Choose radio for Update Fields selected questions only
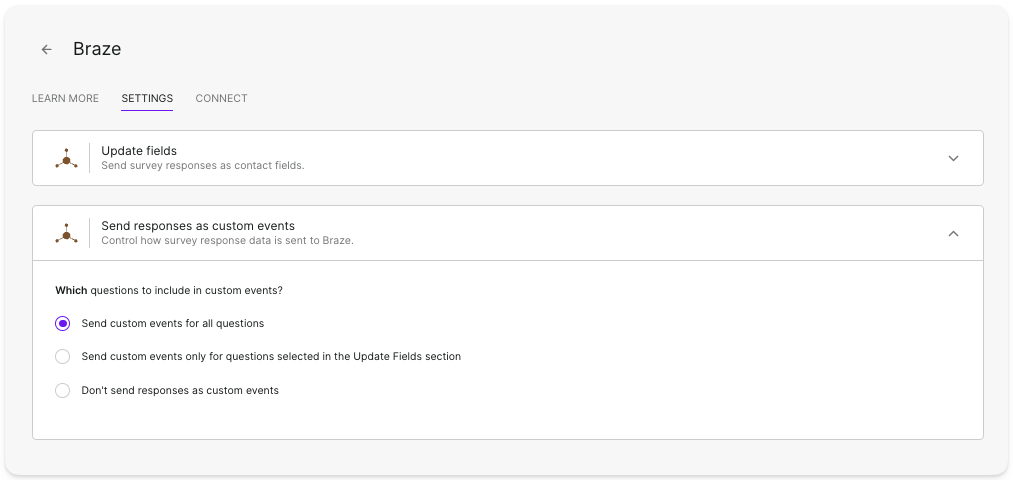 [63, 356]
